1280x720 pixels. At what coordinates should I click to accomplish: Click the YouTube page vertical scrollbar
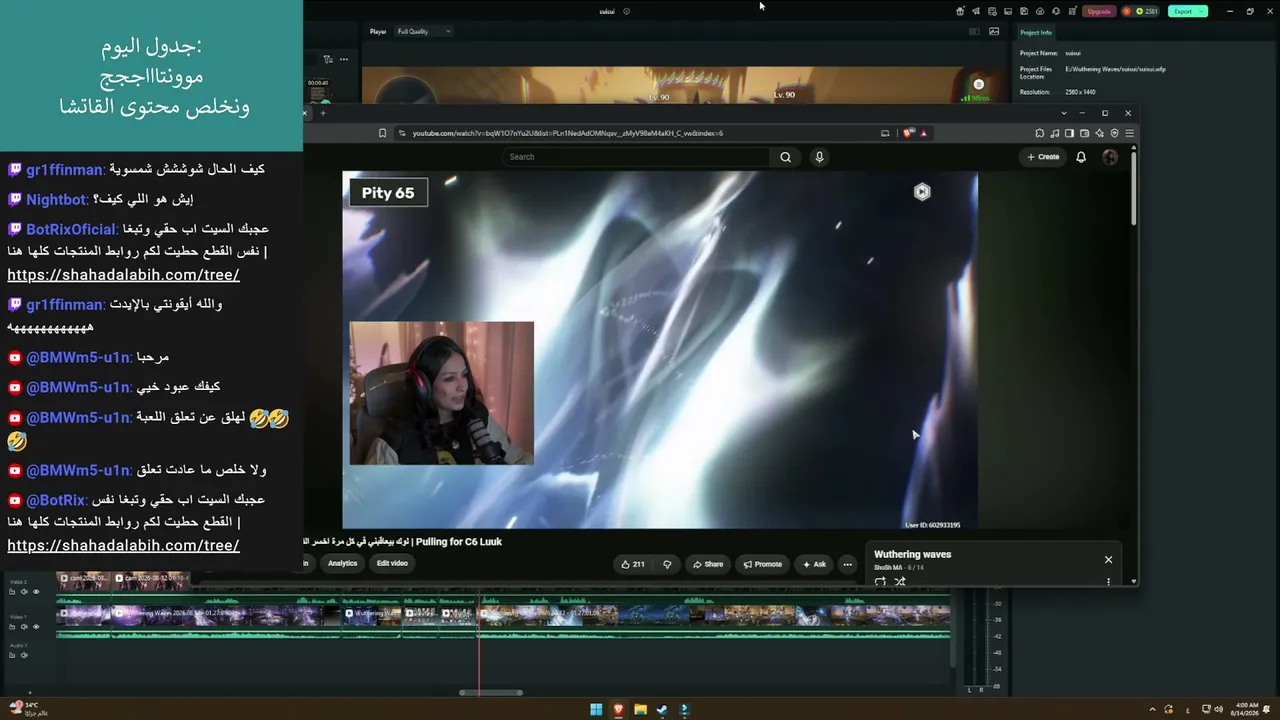pyautogui.click(x=1134, y=186)
